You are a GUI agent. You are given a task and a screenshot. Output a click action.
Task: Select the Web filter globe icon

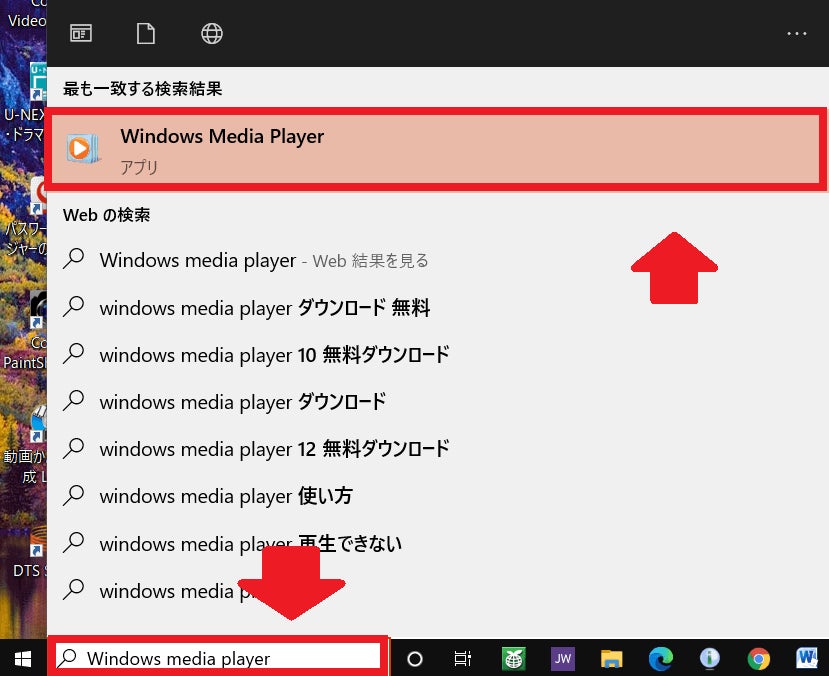tap(212, 34)
